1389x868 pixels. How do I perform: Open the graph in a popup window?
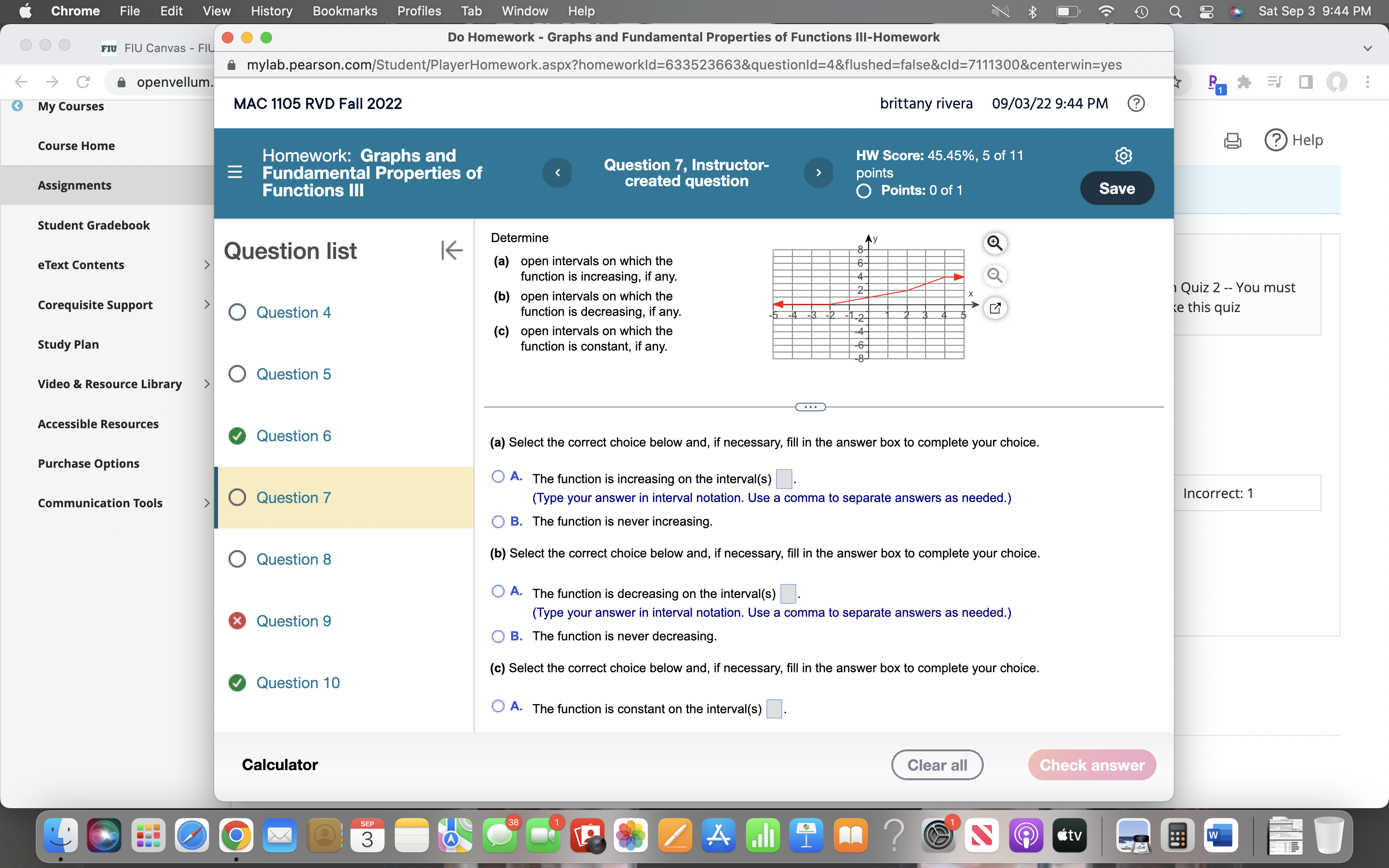click(994, 308)
